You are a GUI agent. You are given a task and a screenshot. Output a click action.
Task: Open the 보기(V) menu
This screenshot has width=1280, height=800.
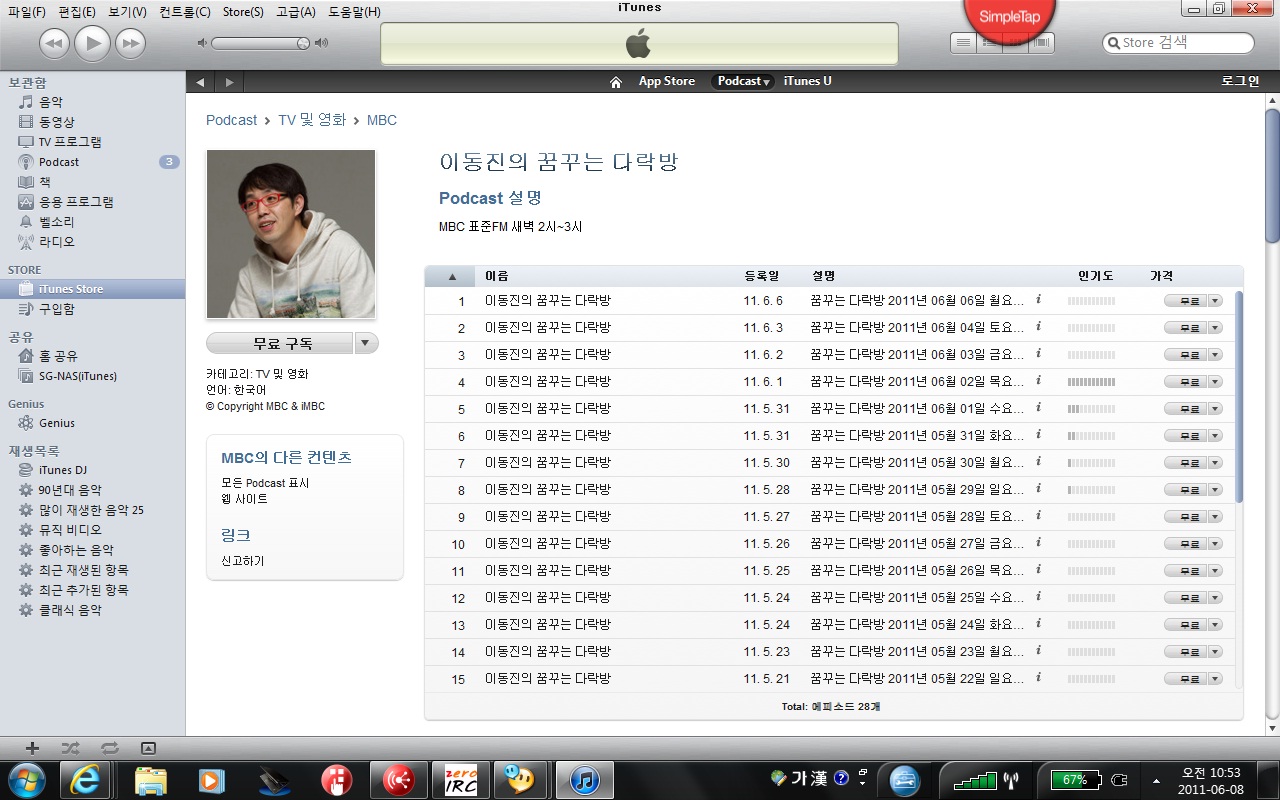127,12
